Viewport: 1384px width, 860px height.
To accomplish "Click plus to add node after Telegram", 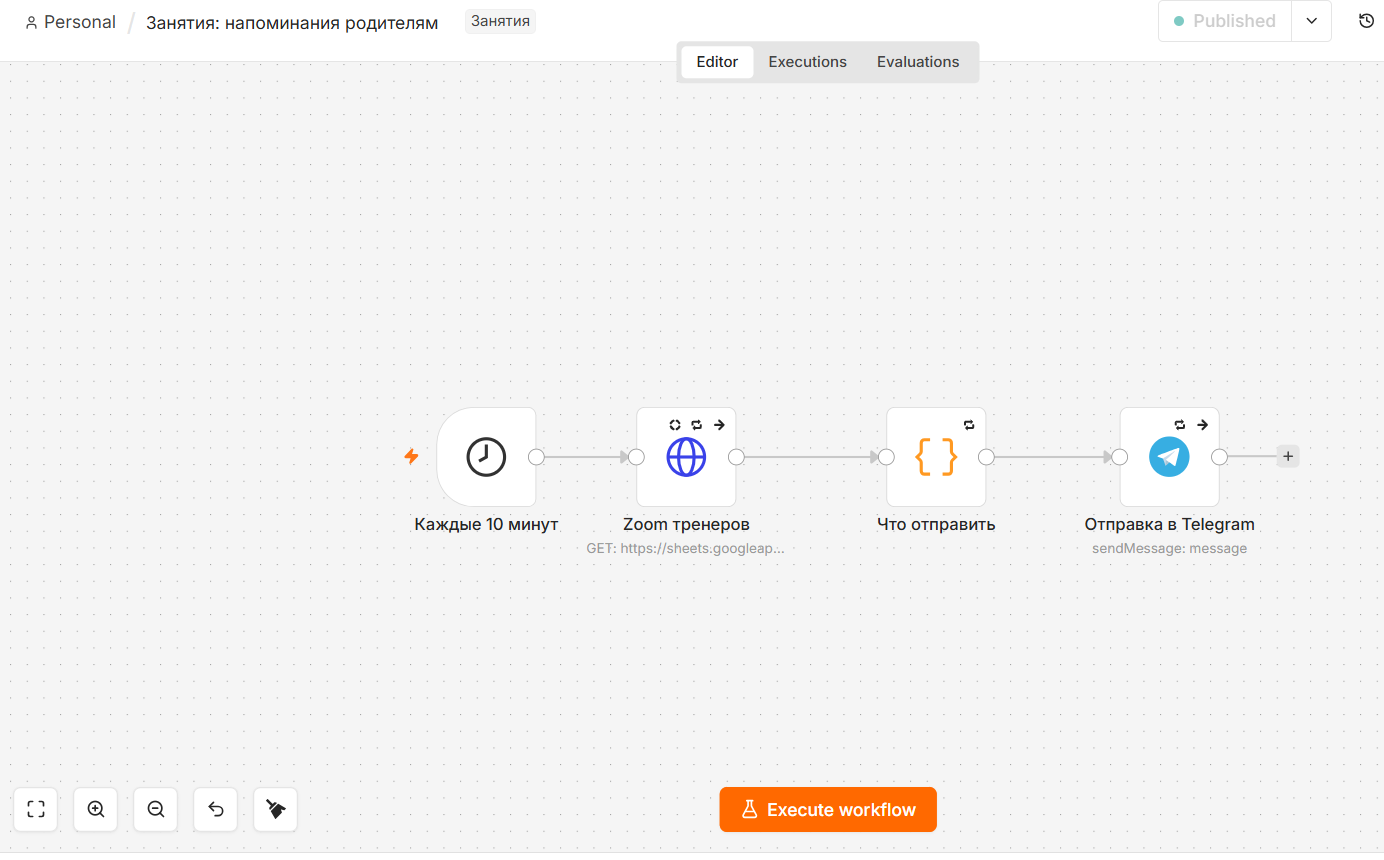I will (1288, 457).
